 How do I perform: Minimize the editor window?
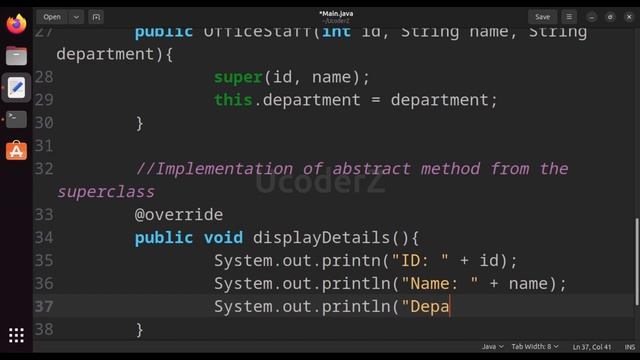(x=591, y=17)
